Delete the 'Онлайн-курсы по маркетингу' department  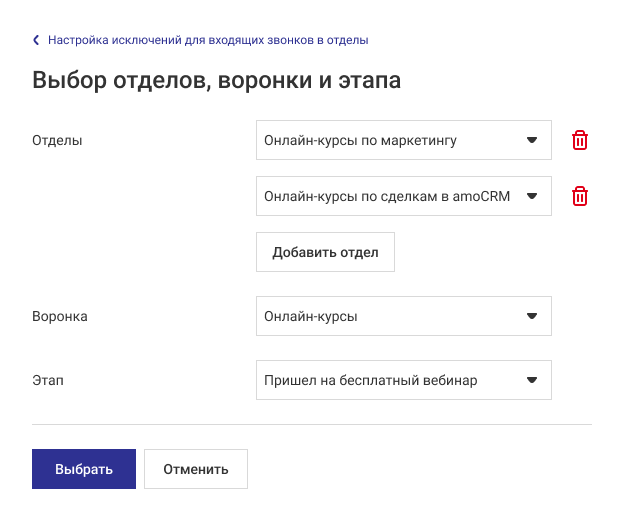(579, 141)
